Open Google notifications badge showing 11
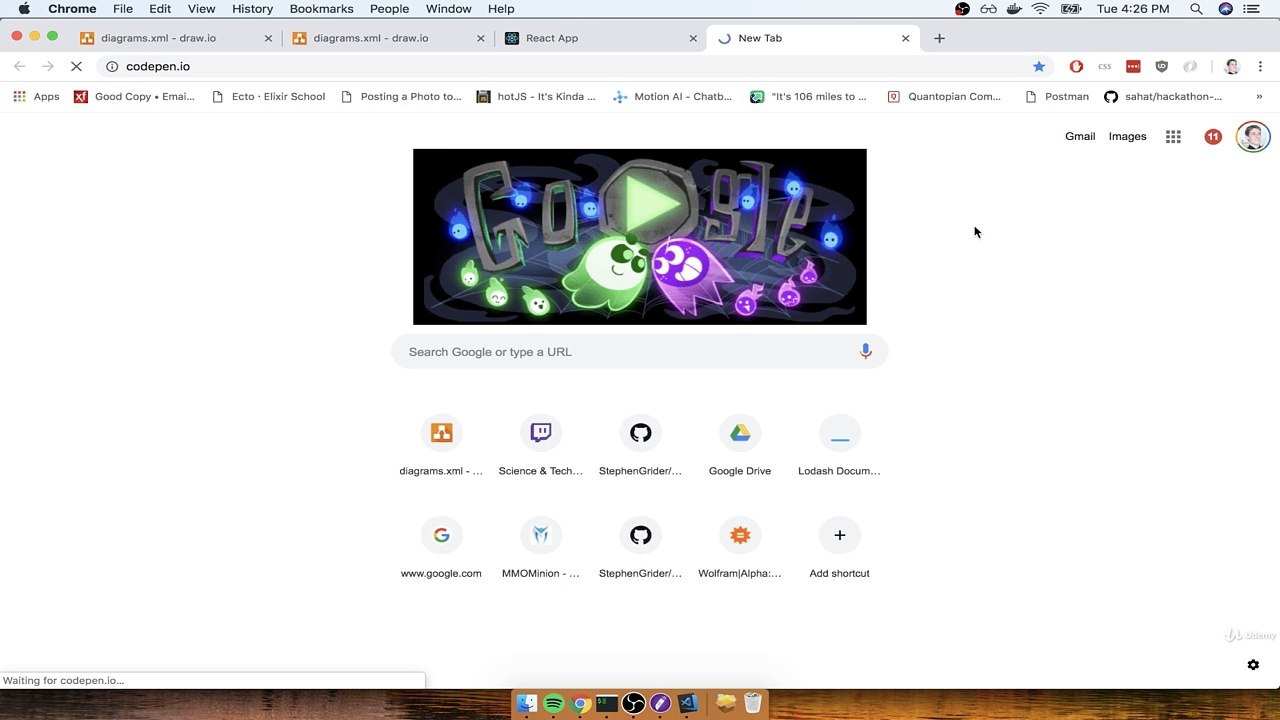Image resolution: width=1280 pixels, height=720 pixels. click(1213, 137)
